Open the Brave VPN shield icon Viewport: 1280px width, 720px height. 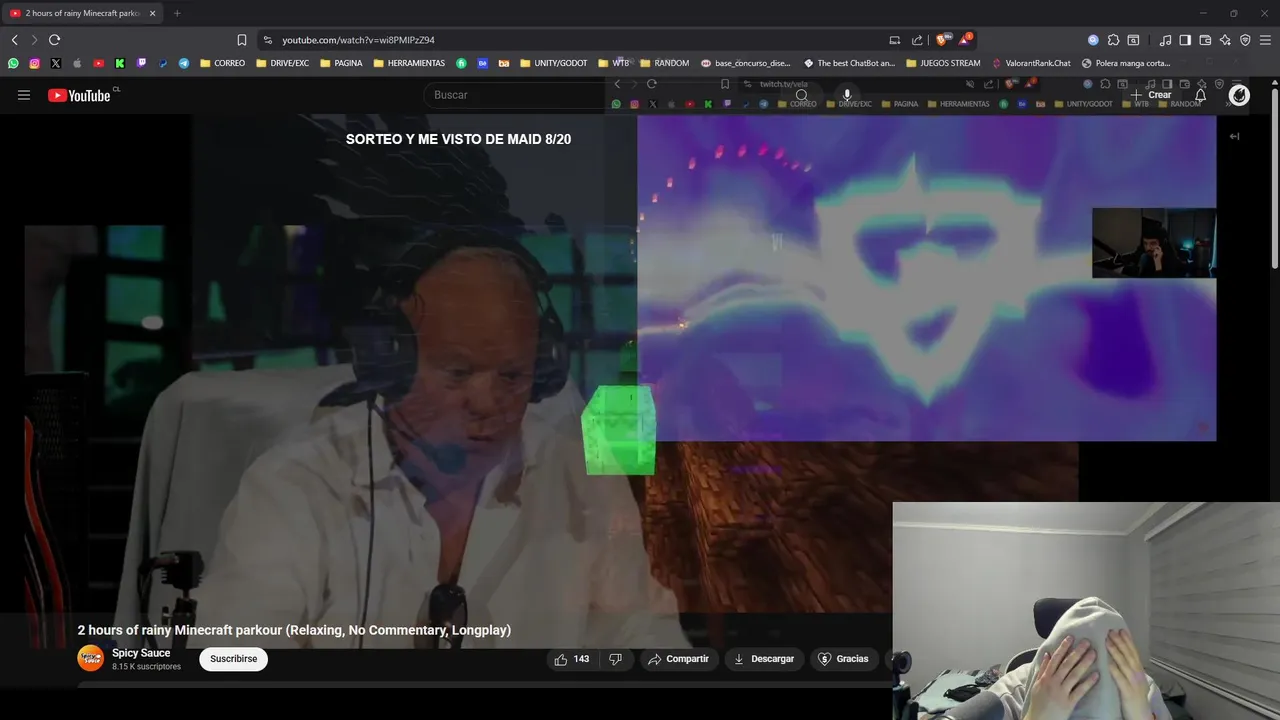click(1245, 40)
